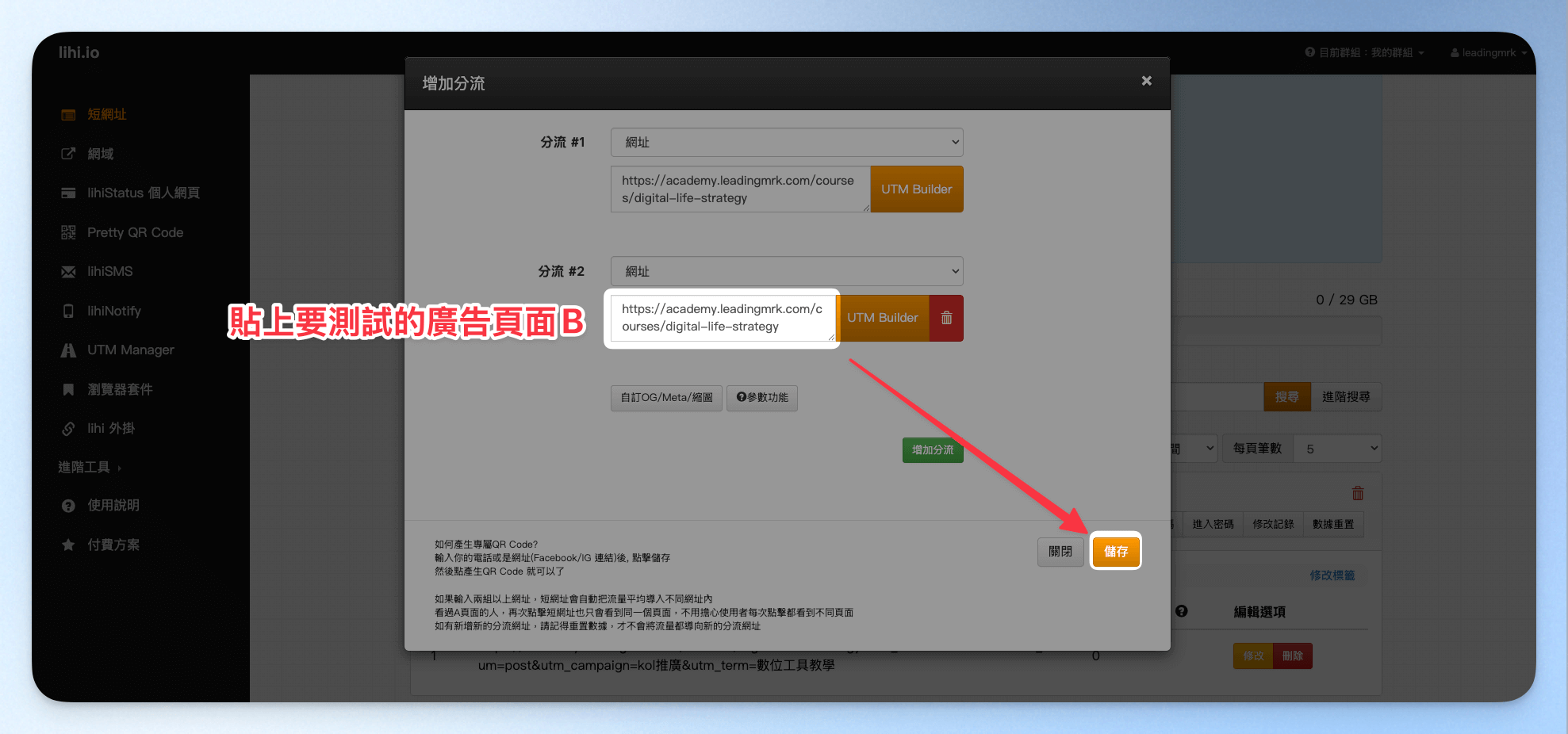1568x734 pixels.
Task: Open 自訂OG/Meta/縮圖 settings
Action: tap(666, 398)
